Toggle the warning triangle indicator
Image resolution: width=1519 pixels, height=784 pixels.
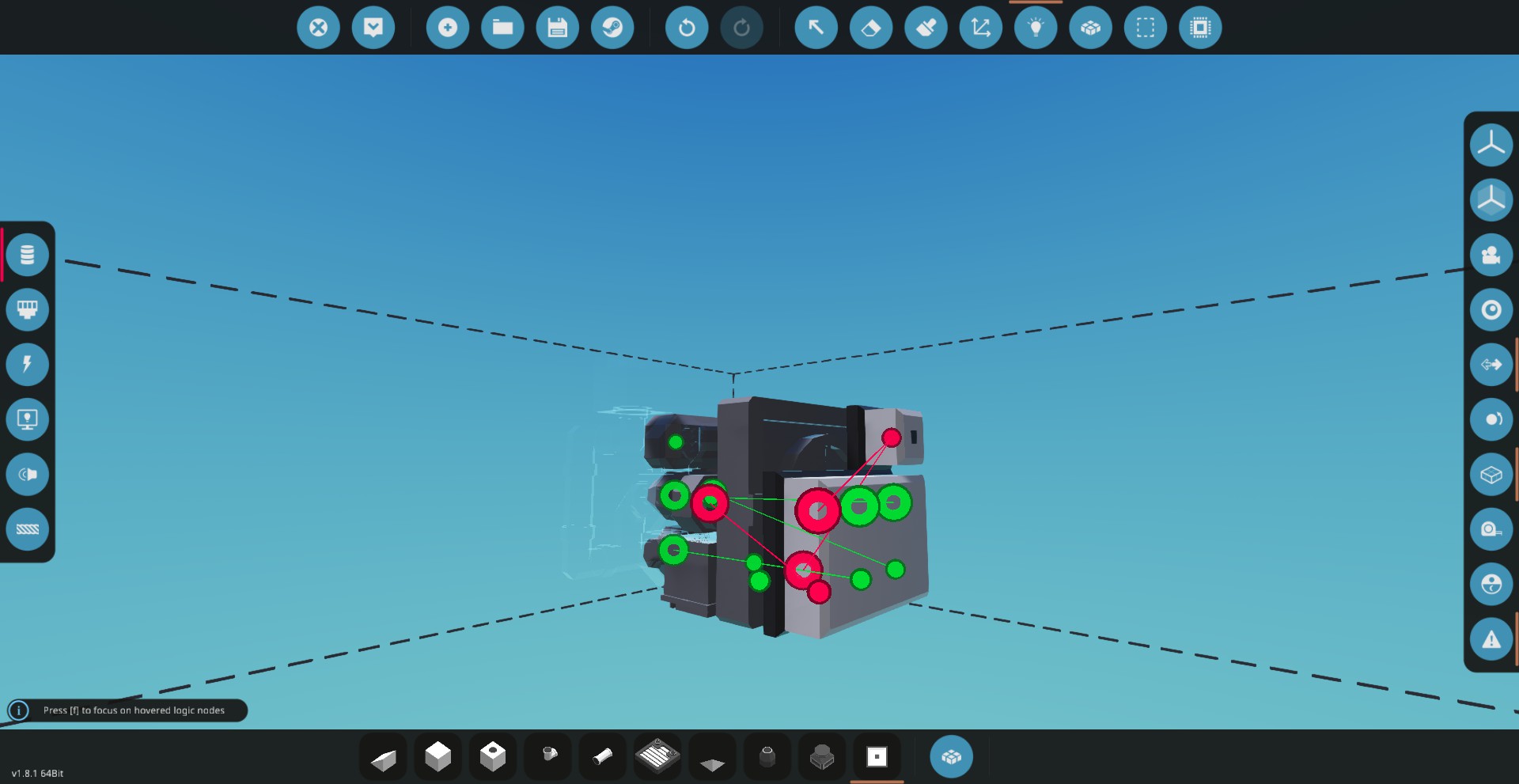tap(1491, 639)
